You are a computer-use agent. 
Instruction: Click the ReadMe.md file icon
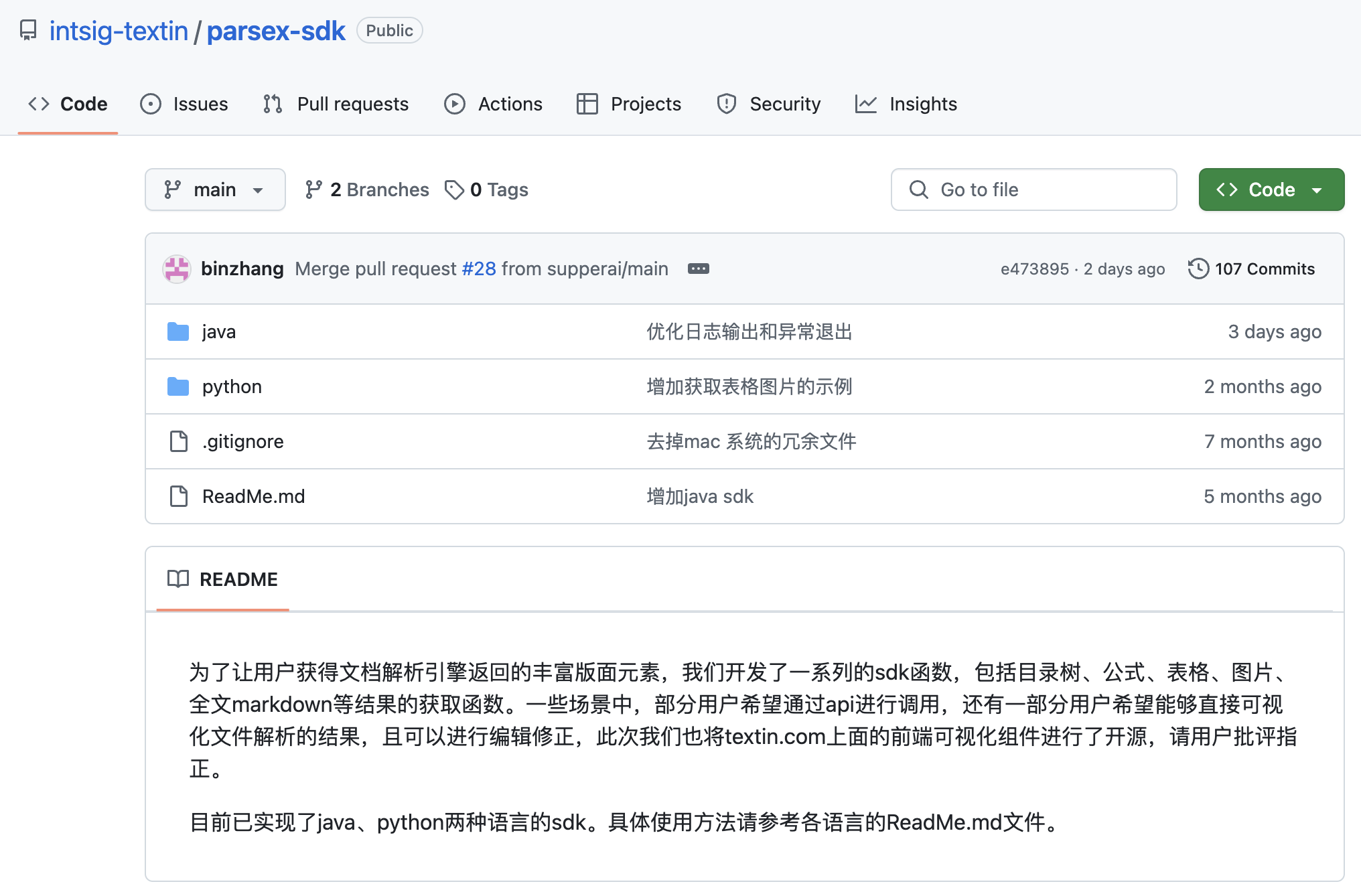click(179, 496)
